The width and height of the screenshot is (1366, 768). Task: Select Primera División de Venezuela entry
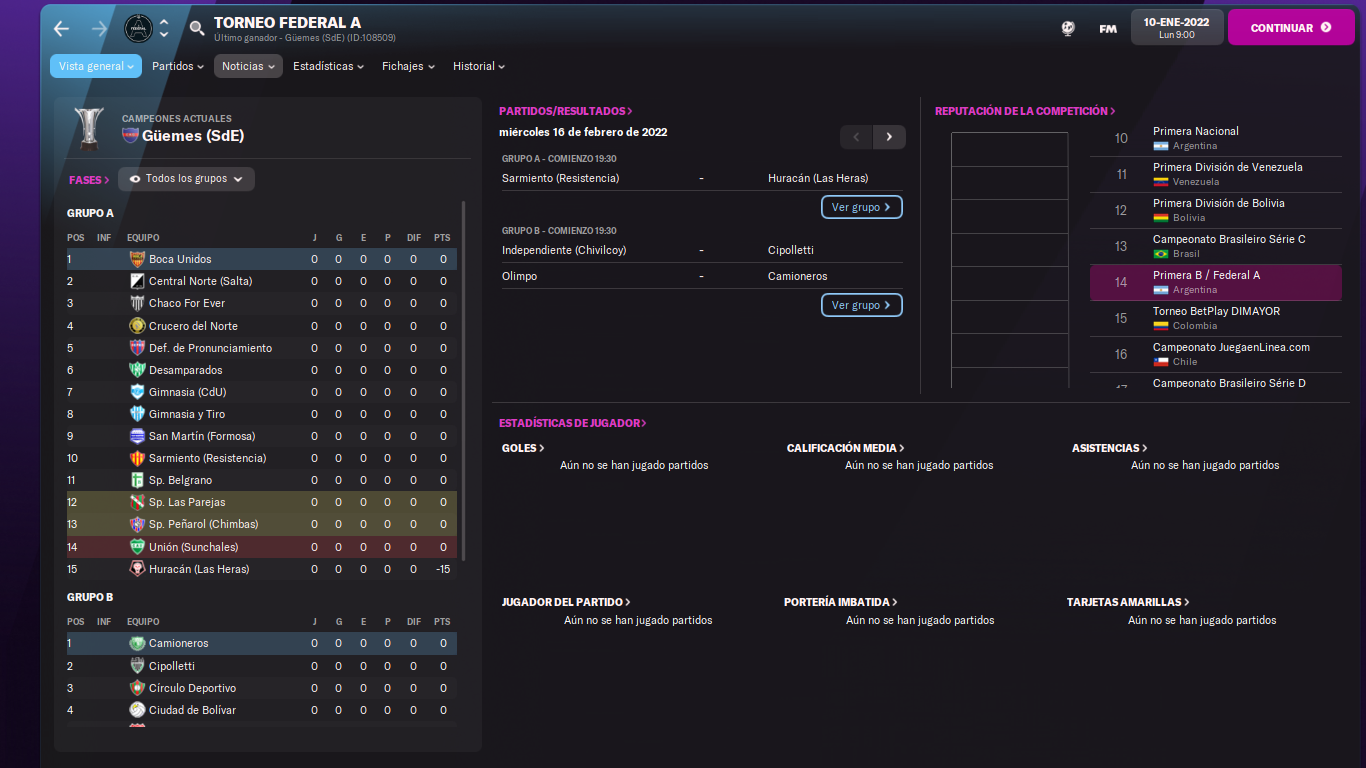[1216, 174]
